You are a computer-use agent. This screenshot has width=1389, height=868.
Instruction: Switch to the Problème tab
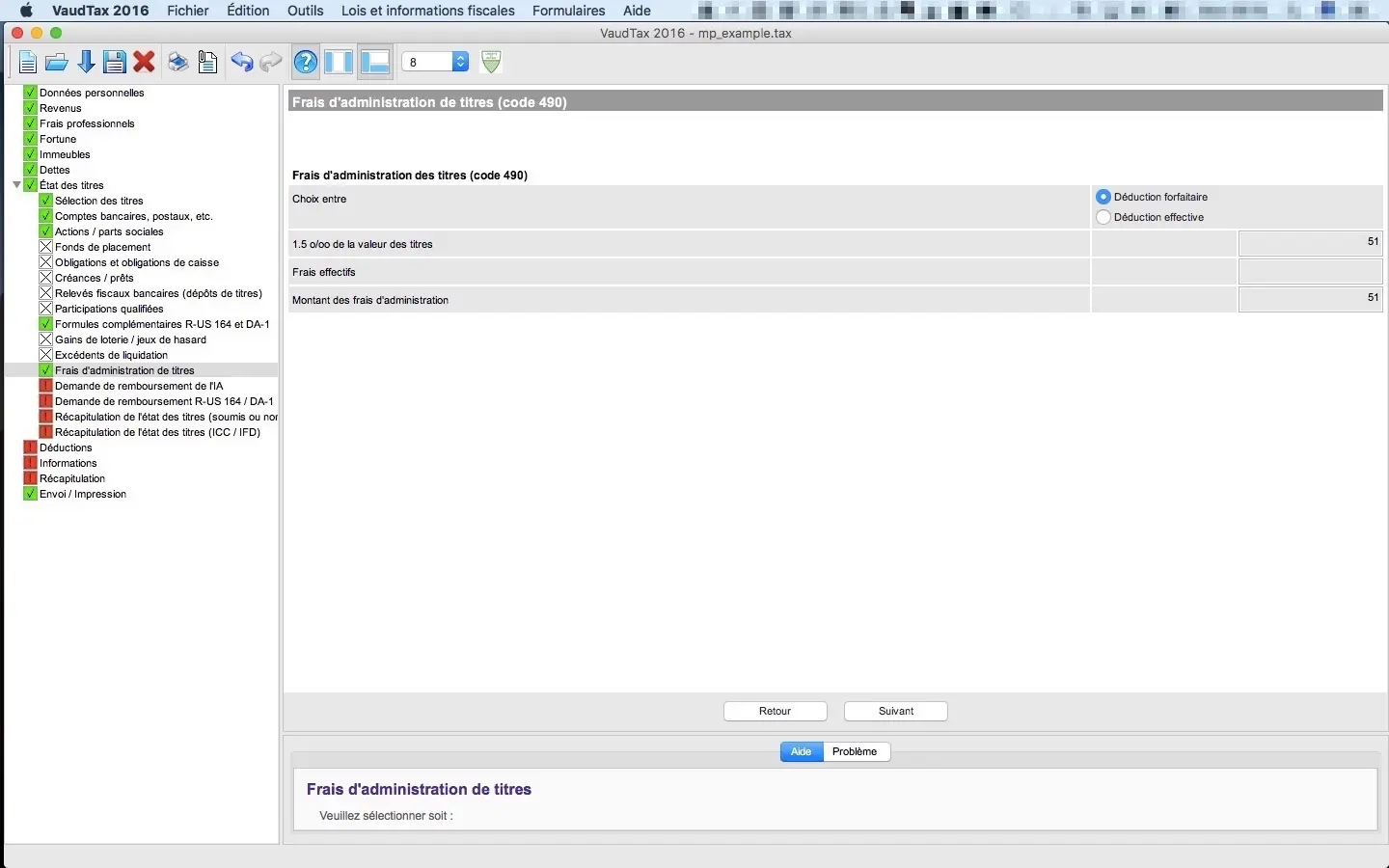pos(856,751)
